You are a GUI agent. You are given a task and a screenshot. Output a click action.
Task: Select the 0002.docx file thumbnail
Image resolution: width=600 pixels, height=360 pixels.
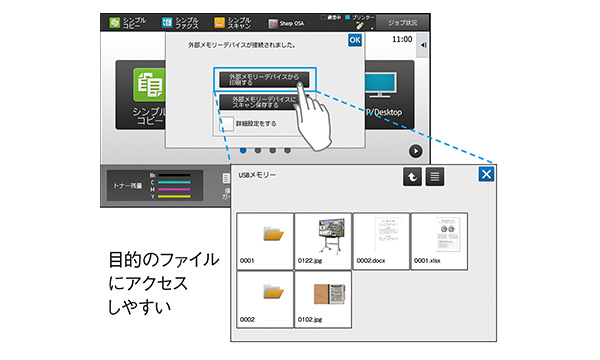[x=381, y=241]
